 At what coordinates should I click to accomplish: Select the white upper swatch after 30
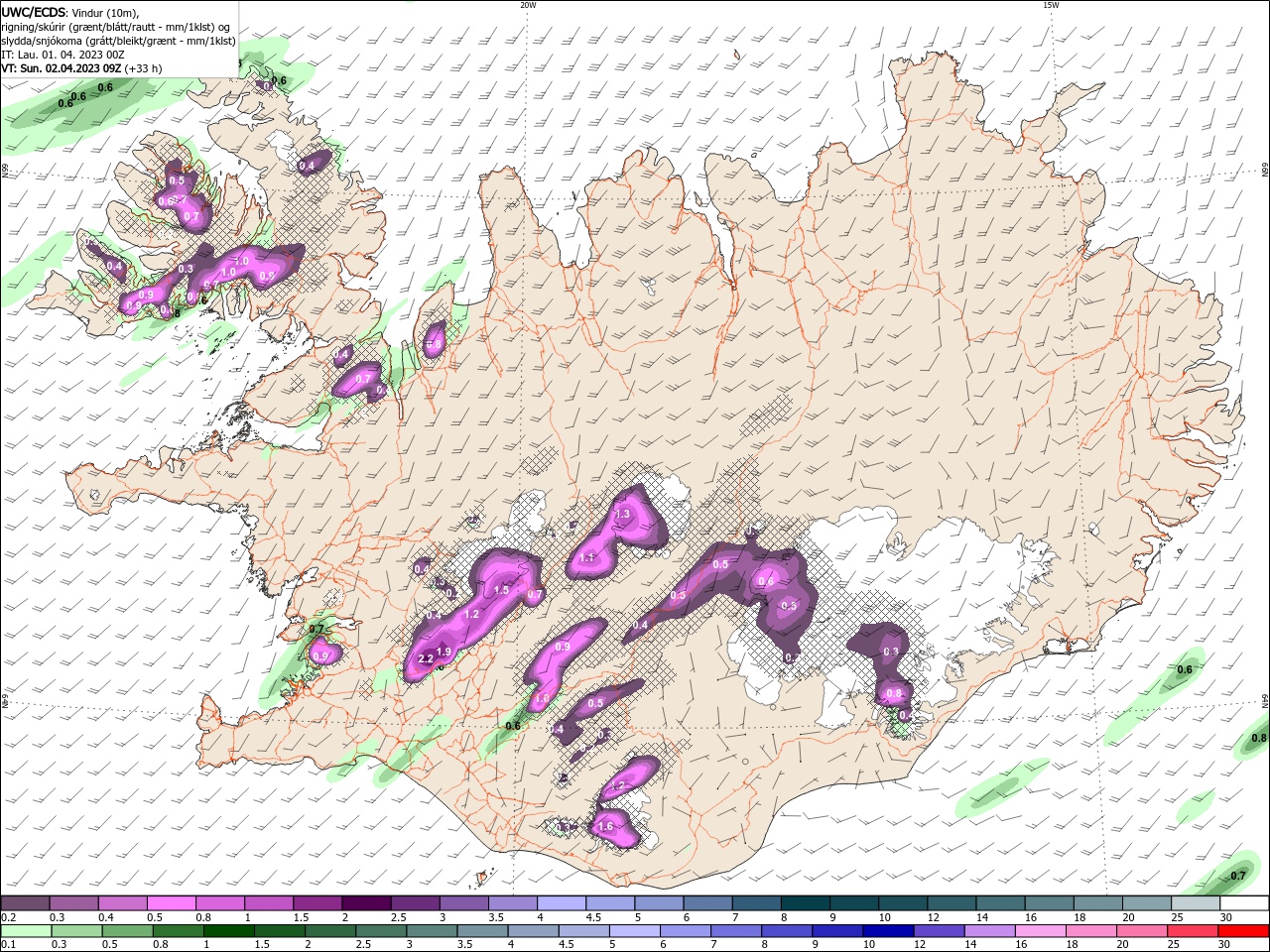pyautogui.click(x=1243, y=903)
